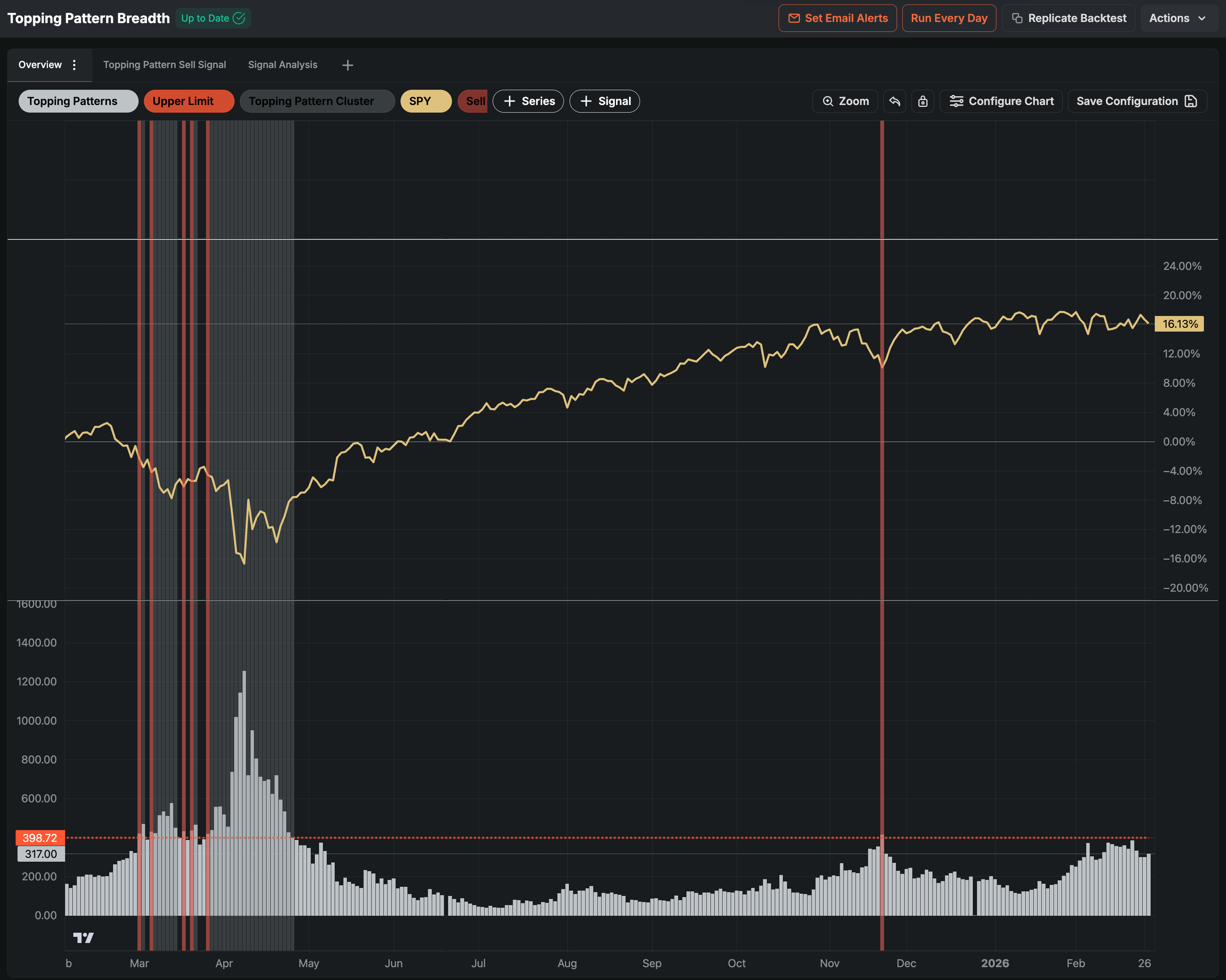Viewport: 1226px width, 980px height.
Task: Add a new Signal
Action: pyautogui.click(x=605, y=101)
